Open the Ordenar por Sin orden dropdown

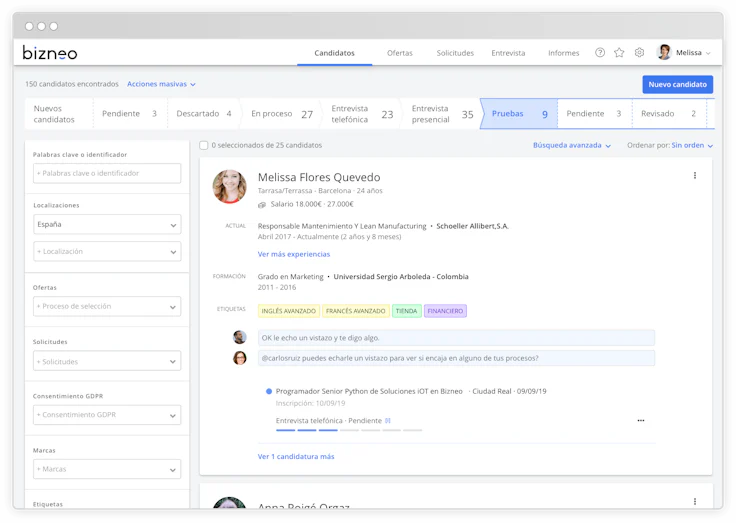coord(692,146)
